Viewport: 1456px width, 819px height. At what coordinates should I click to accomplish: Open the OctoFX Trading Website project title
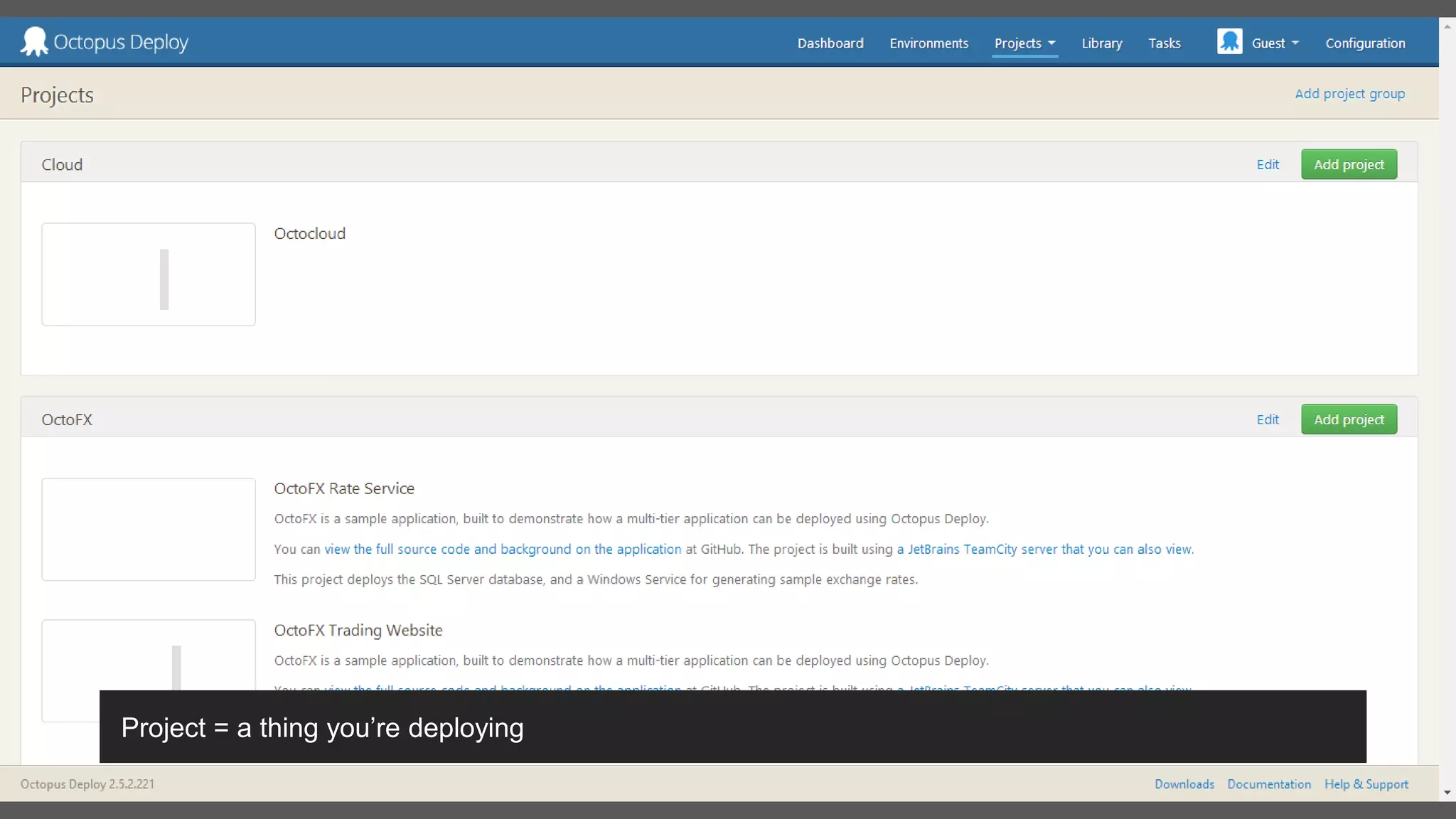click(358, 631)
